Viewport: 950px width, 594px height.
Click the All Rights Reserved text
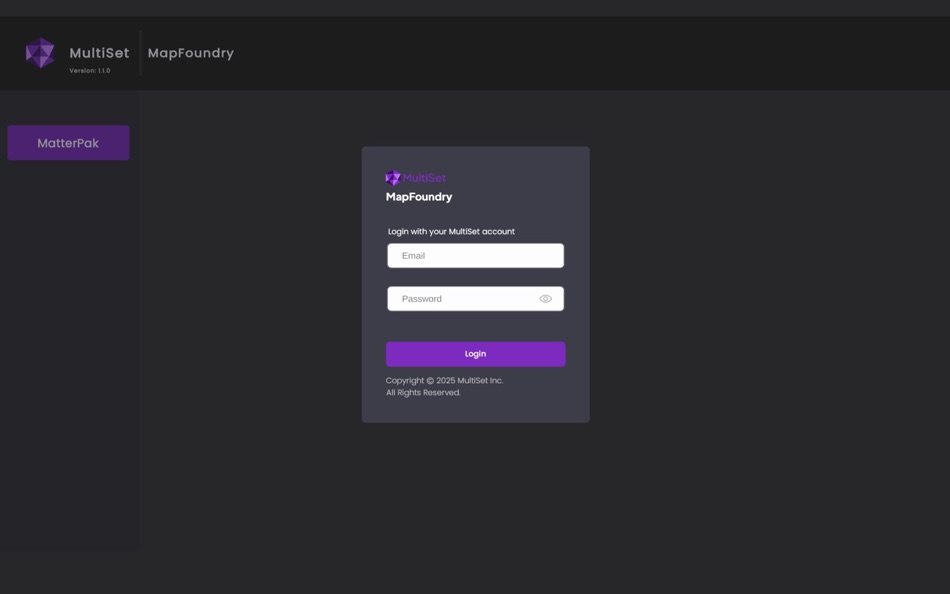[x=423, y=392]
